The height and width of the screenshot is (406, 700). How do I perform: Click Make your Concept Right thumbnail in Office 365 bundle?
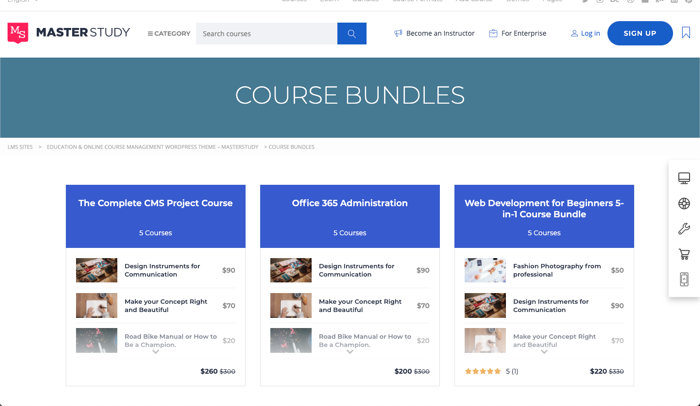click(291, 306)
